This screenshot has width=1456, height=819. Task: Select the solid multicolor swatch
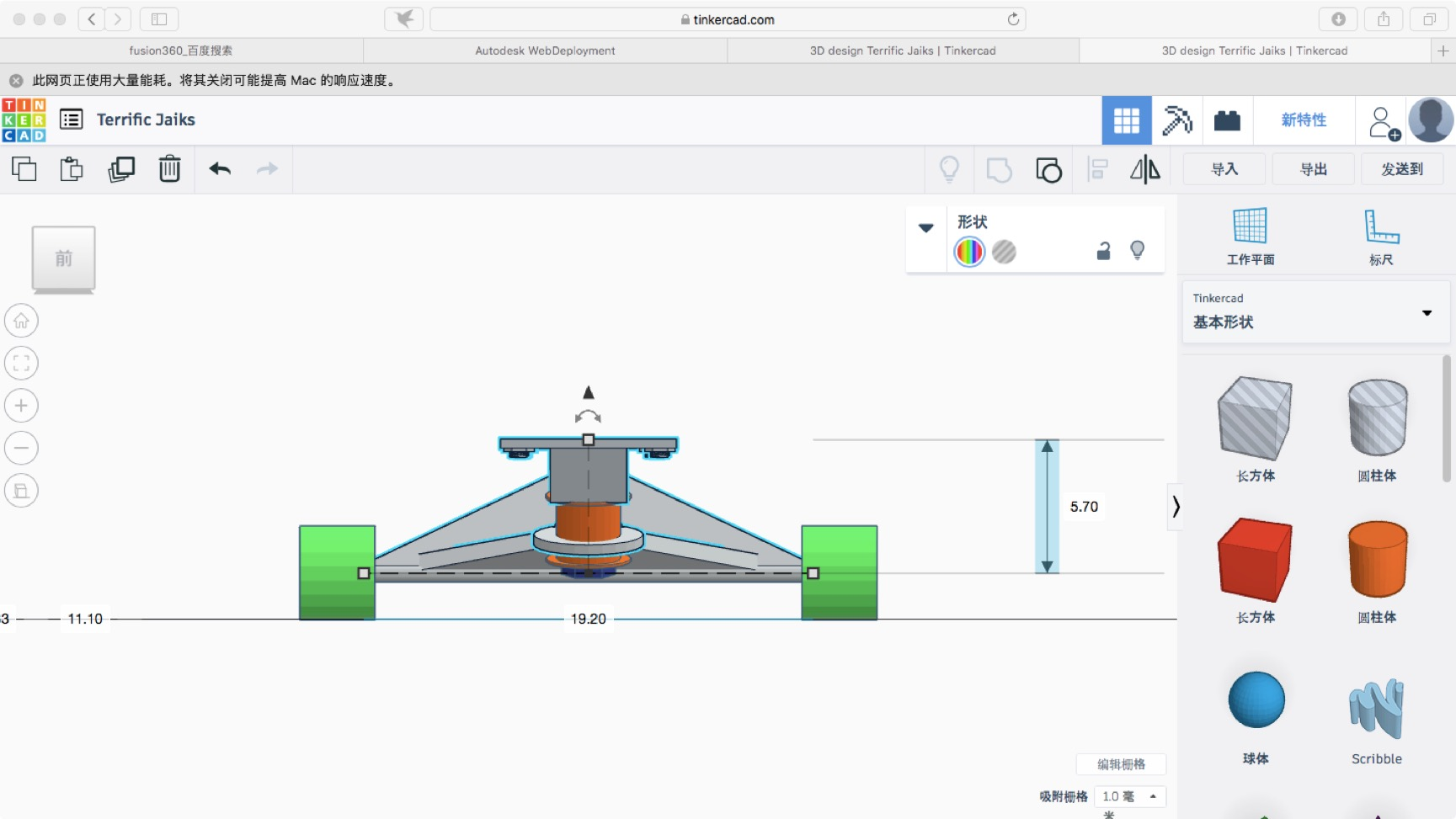(x=969, y=252)
